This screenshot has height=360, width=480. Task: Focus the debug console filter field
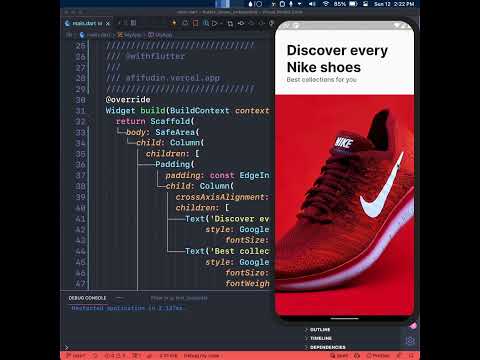pos(179,298)
